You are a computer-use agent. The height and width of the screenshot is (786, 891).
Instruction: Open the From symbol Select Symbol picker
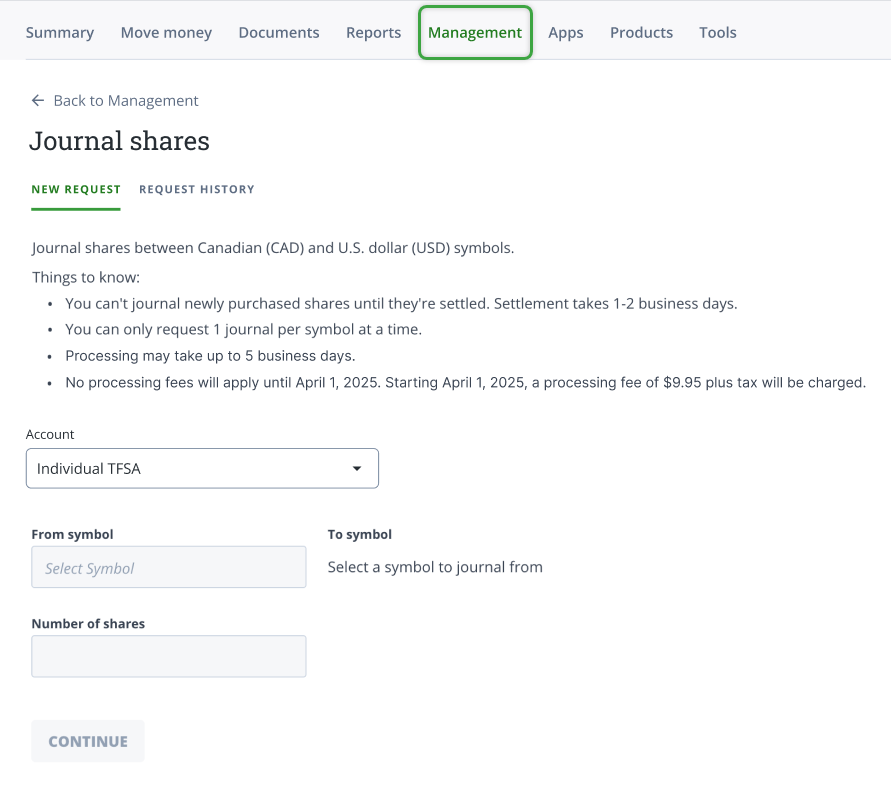(x=168, y=567)
